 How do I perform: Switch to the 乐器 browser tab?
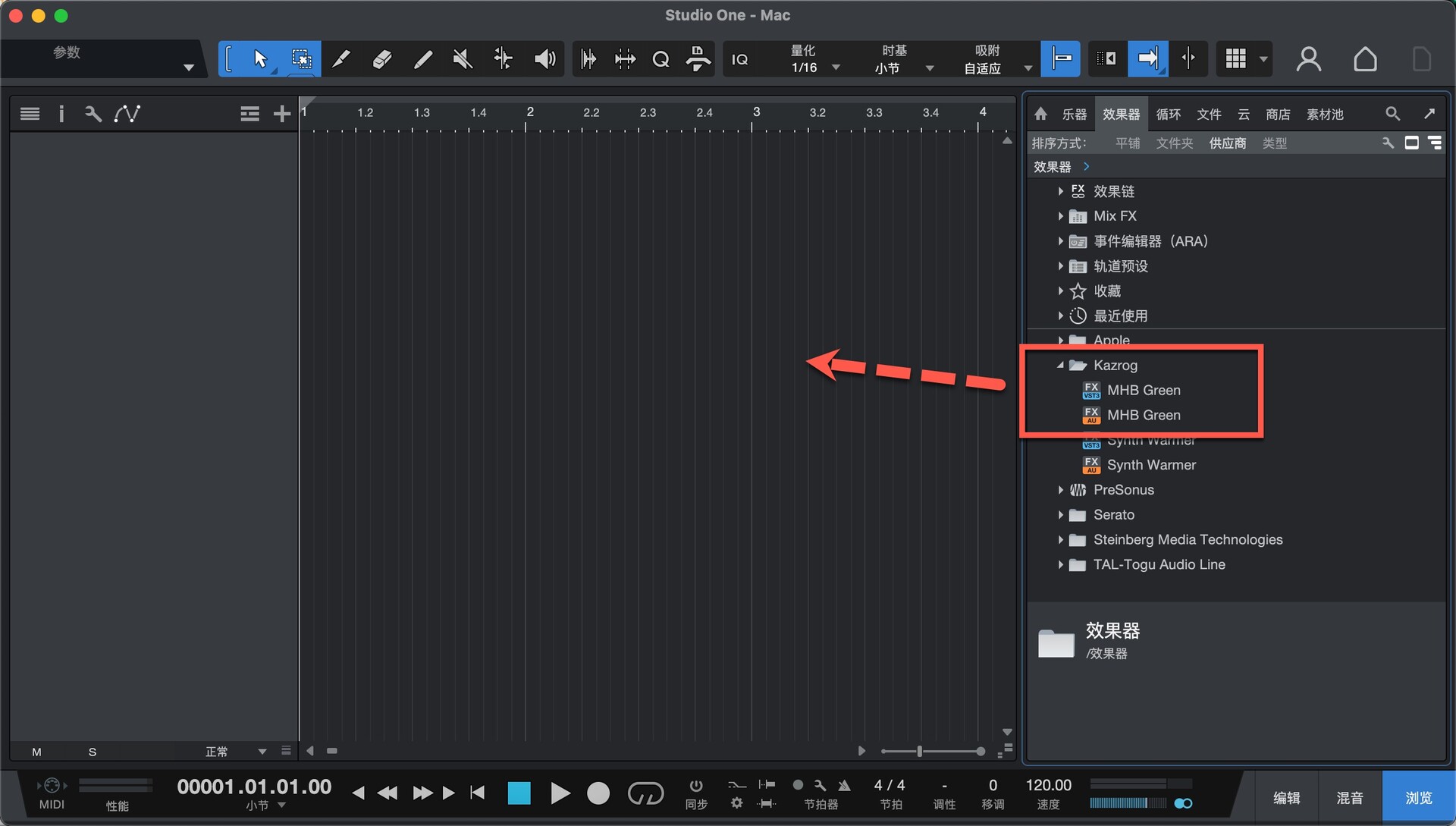point(1074,114)
